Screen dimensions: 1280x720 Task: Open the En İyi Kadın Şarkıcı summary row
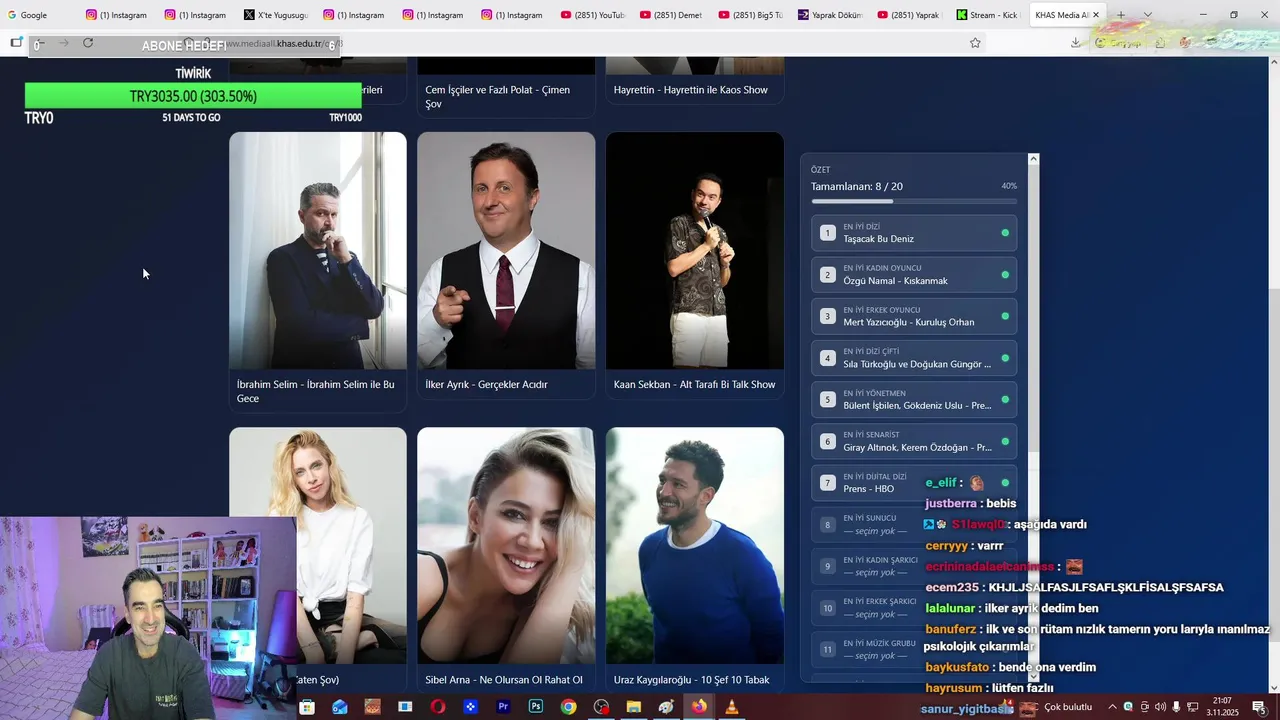point(914,566)
